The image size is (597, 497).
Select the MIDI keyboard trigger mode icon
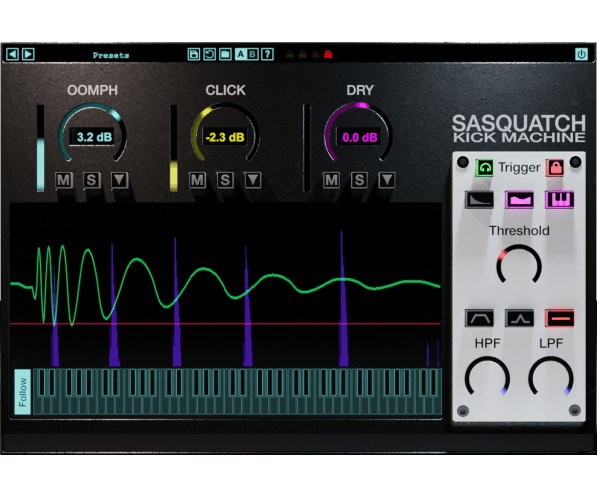(x=559, y=200)
